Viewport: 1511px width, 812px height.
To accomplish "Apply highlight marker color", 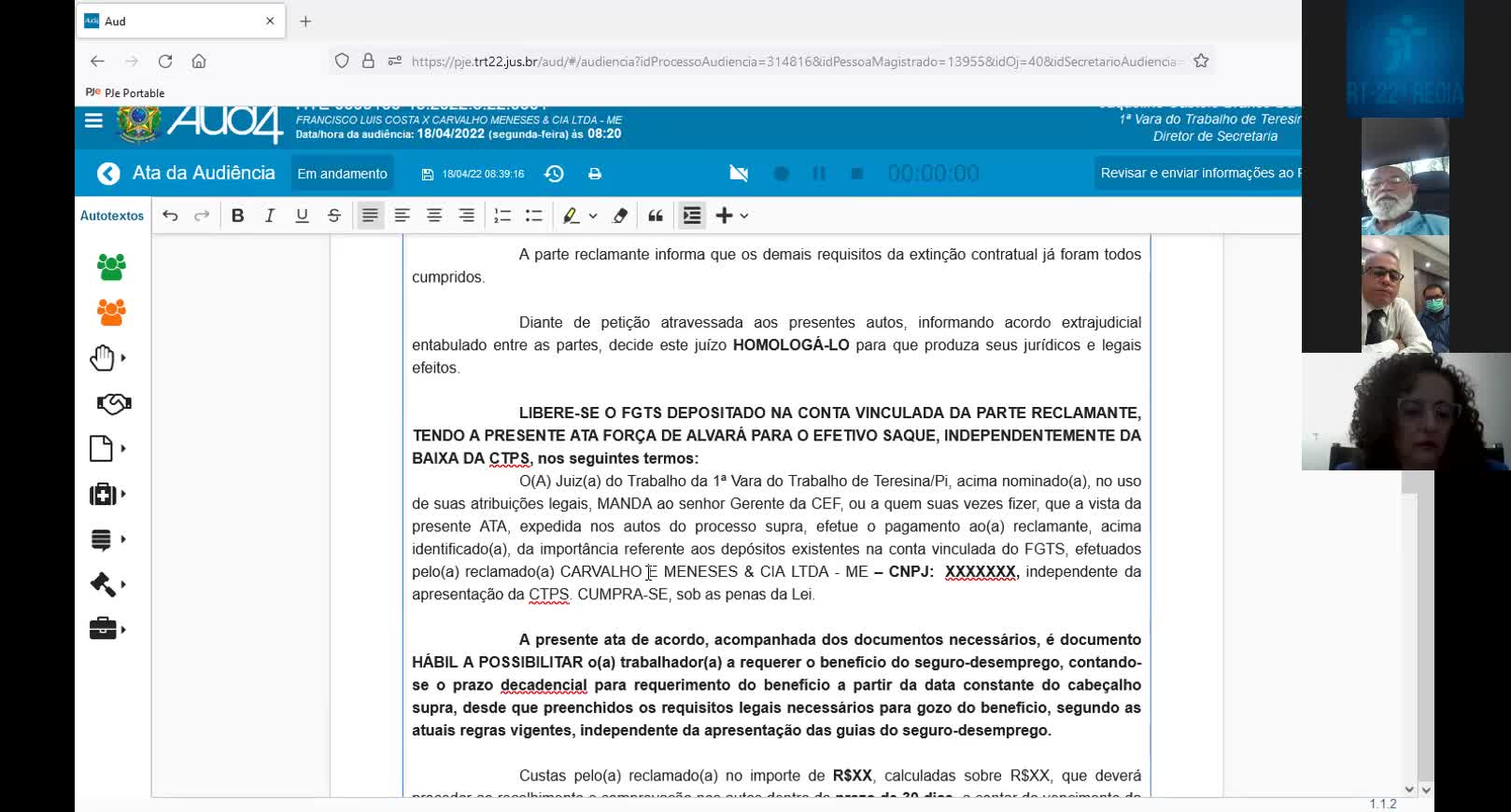I will tap(571, 216).
